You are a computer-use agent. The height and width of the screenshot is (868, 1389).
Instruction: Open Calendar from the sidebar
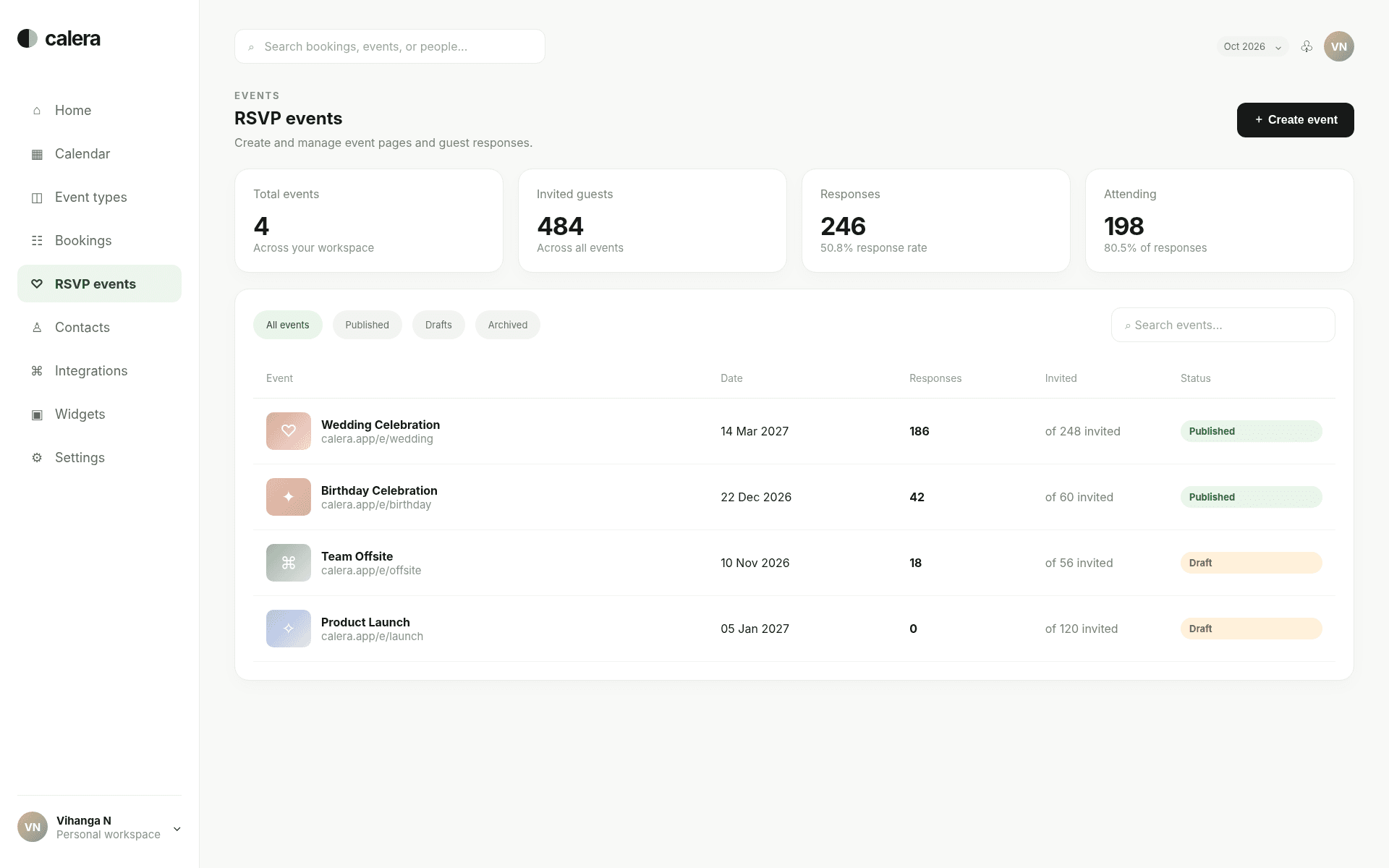click(x=99, y=154)
